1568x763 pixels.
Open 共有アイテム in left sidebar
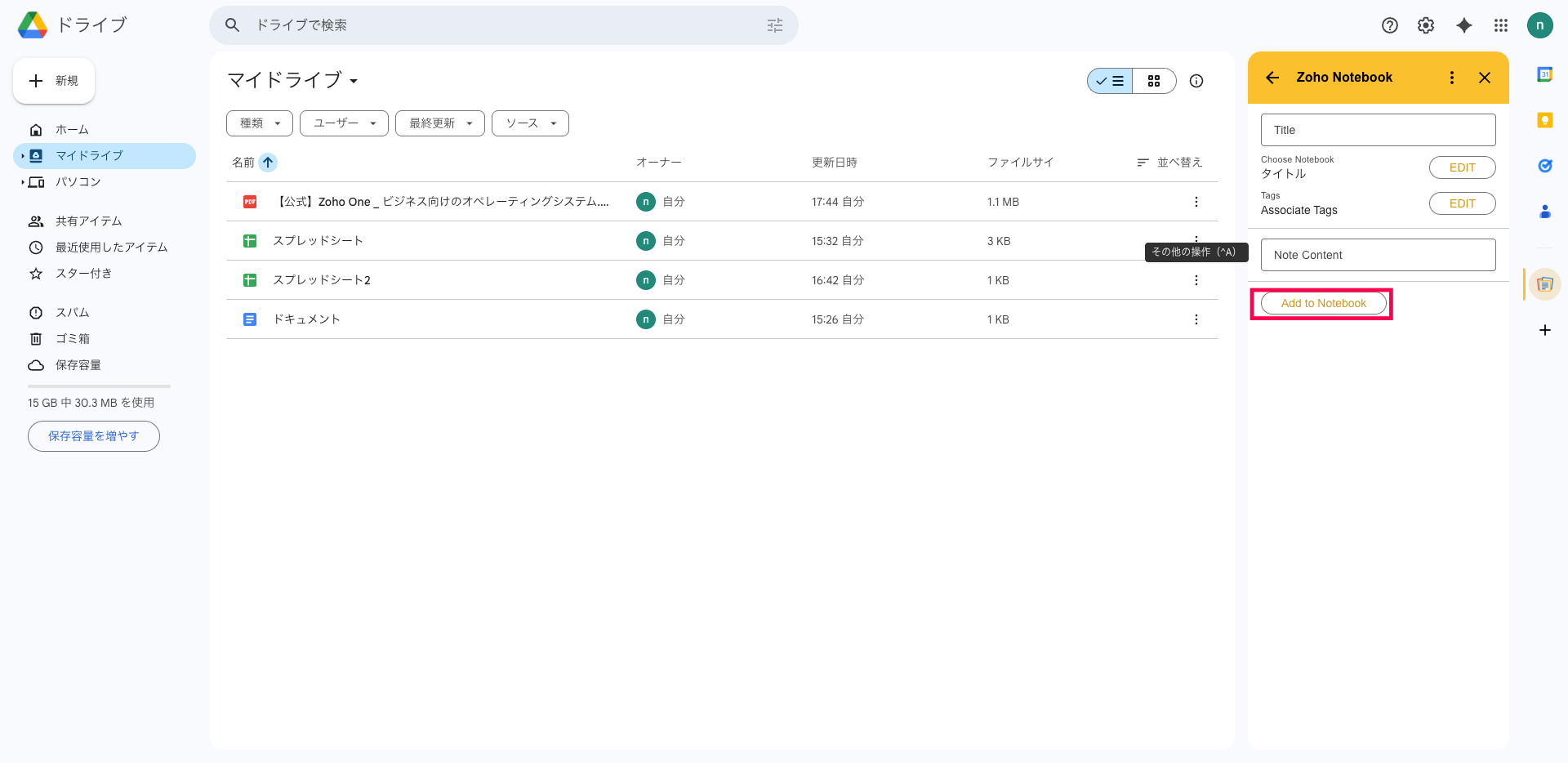88,221
